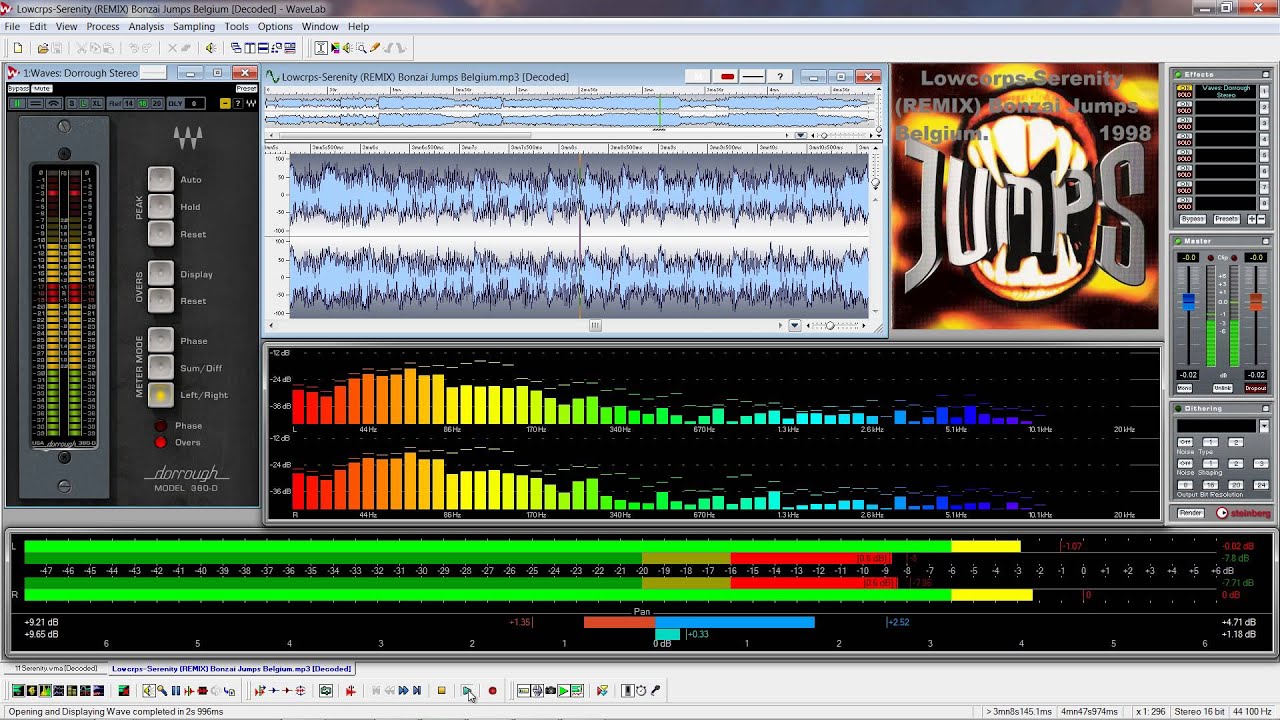Screen dimensions: 1280x720
Task: Open the Analysis menu
Action: click(146, 26)
